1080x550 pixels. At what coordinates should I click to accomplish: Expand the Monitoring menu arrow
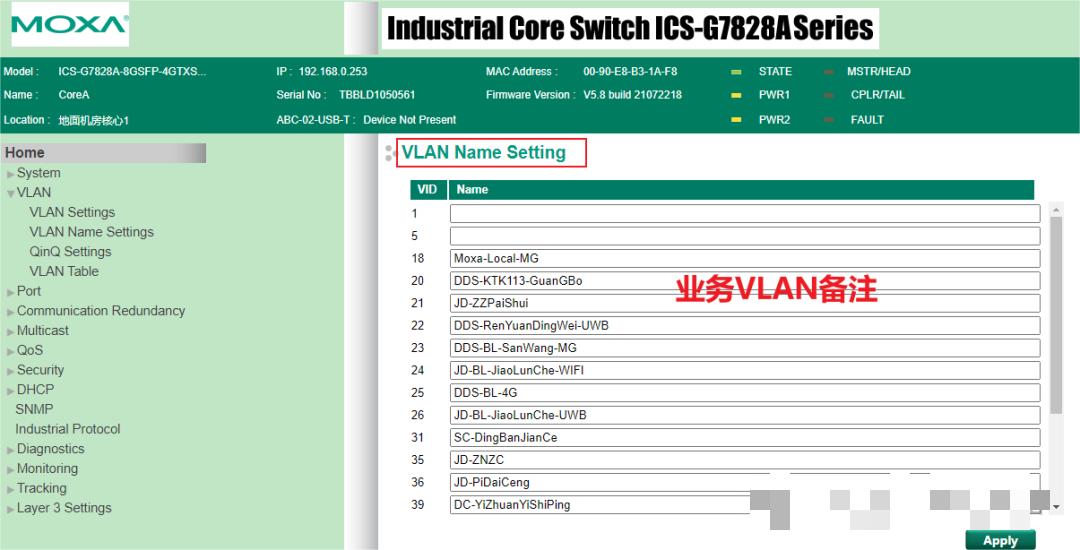[x=10, y=469]
